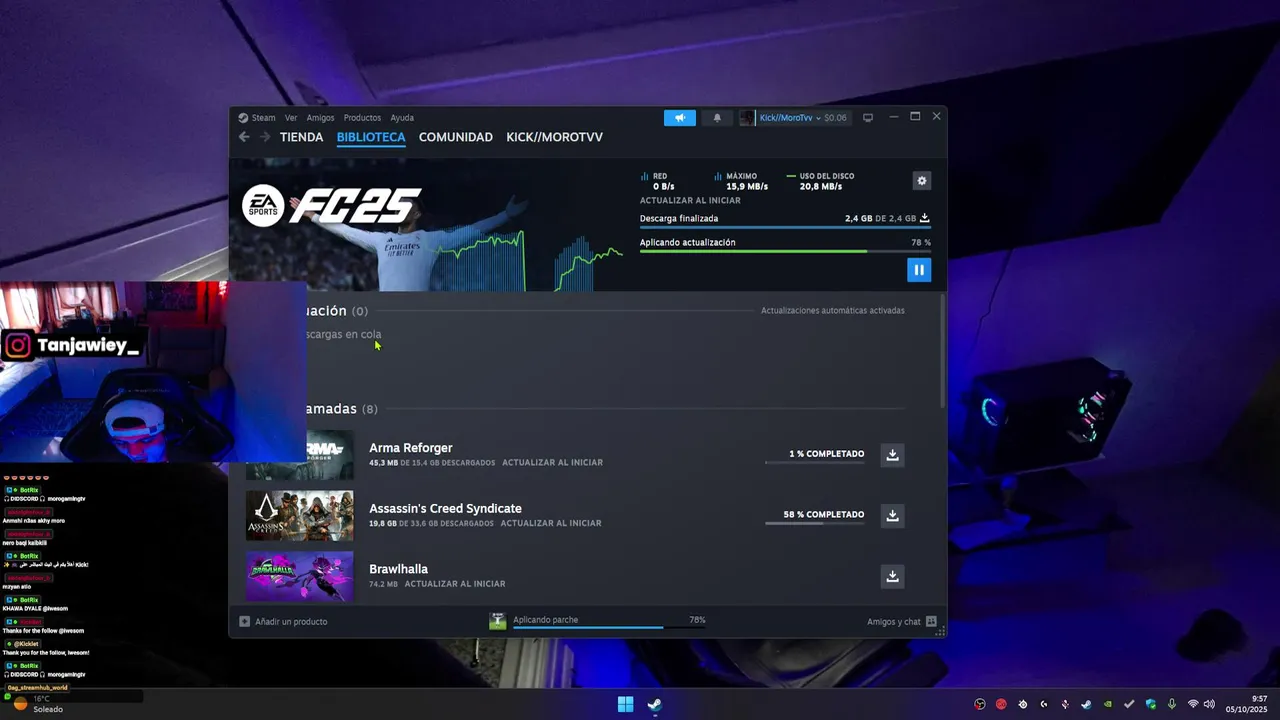Click the Descarga finalizada progress bar

[785, 227]
